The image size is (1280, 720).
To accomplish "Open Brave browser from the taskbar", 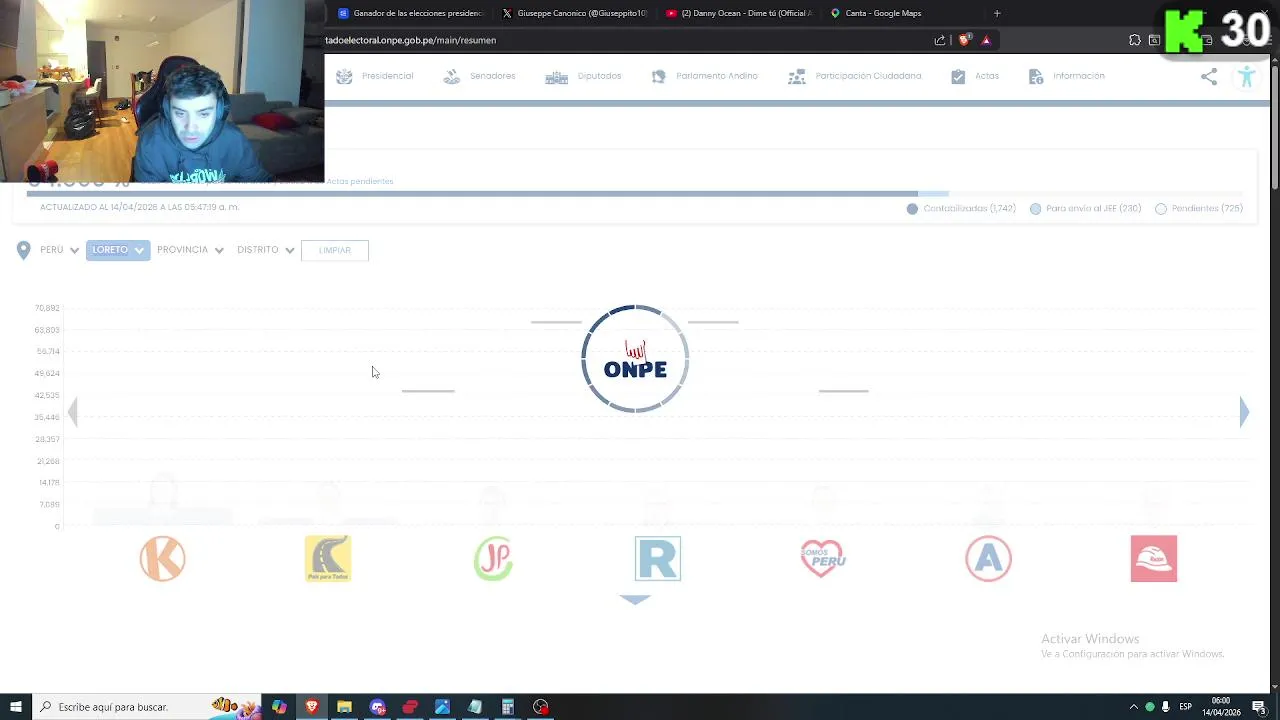I will pyautogui.click(x=312, y=707).
